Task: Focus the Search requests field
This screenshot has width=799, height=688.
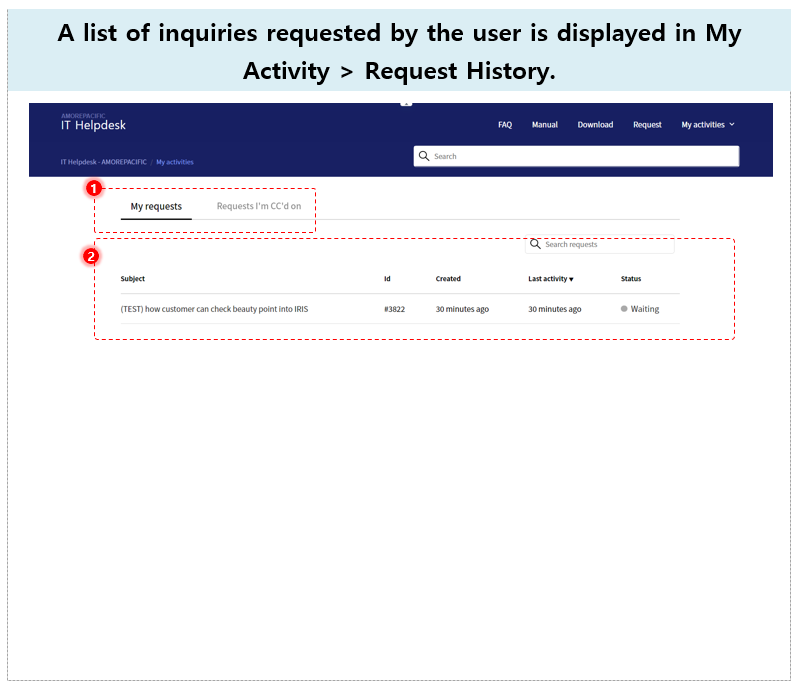Action: coord(600,244)
